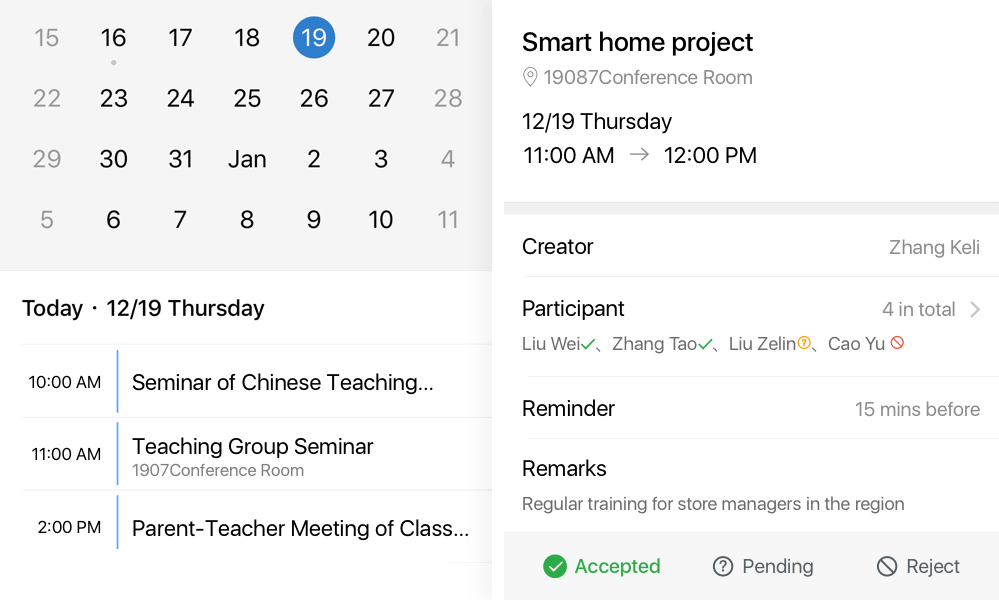Click pending question icon beside Liu Zelin
Screen dimensions: 999x600
click(x=804, y=344)
